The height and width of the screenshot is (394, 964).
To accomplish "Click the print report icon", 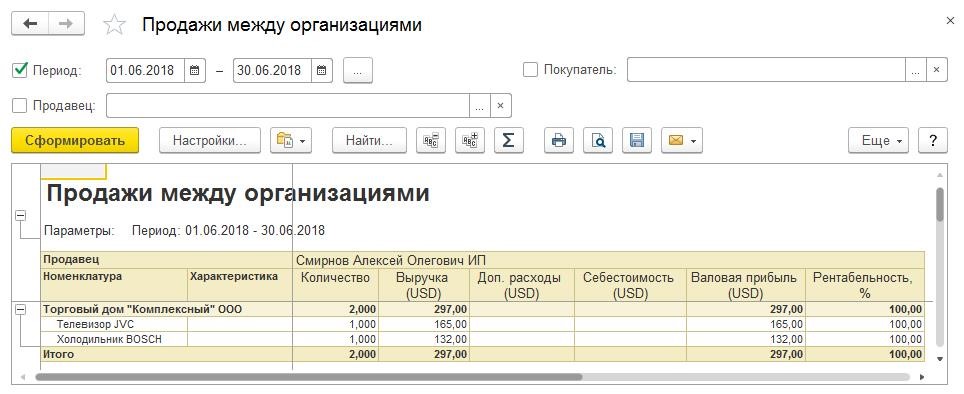I will 559,141.
